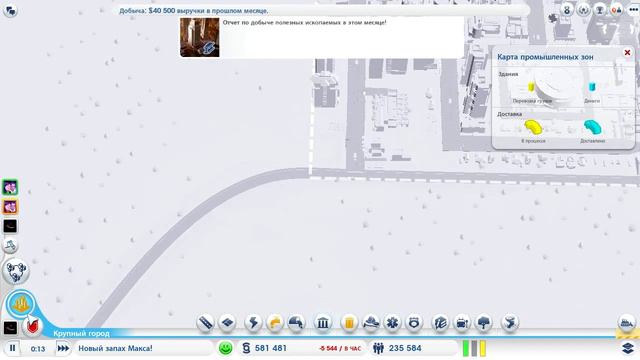The image size is (640, 360).
Task: Open the Mass Transit bus menu
Action: pos(462,323)
